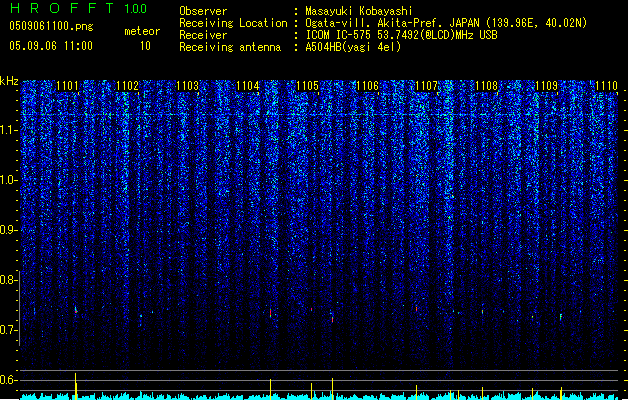Click the kHz axis unit label
The width and height of the screenshot is (629, 400).
(9, 81)
